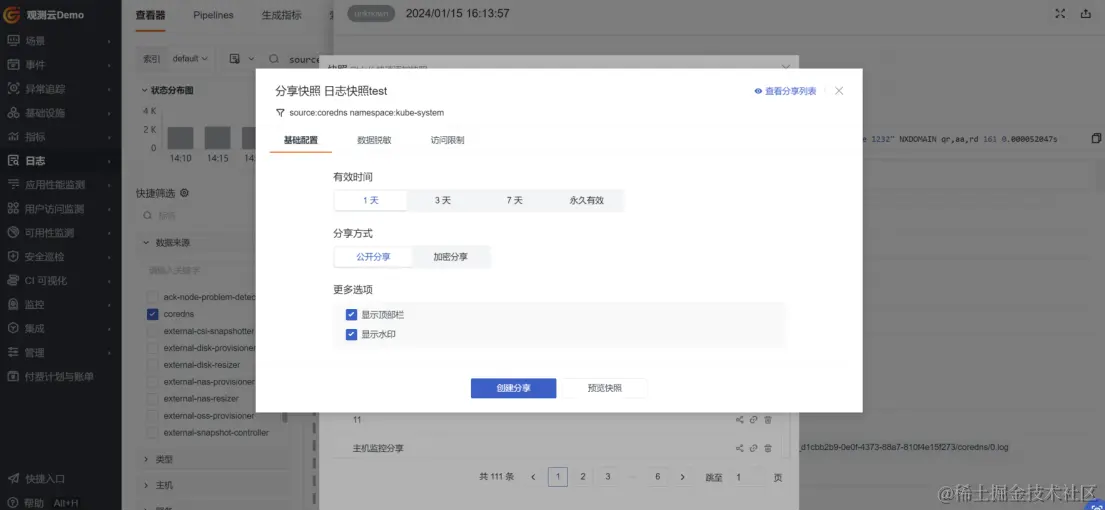Select 加密分享 as the sharing method
This screenshot has width=1105, height=511.
coord(450,257)
